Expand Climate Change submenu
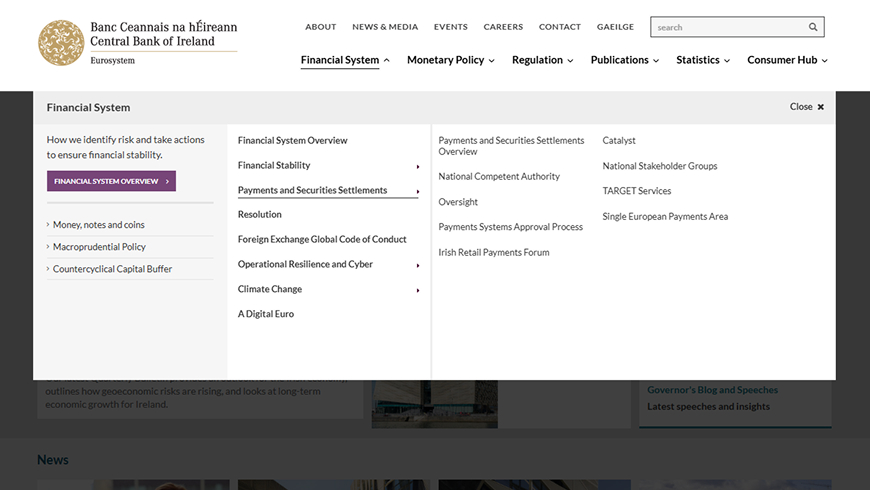Viewport: 870px width, 490px height. click(328, 289)
